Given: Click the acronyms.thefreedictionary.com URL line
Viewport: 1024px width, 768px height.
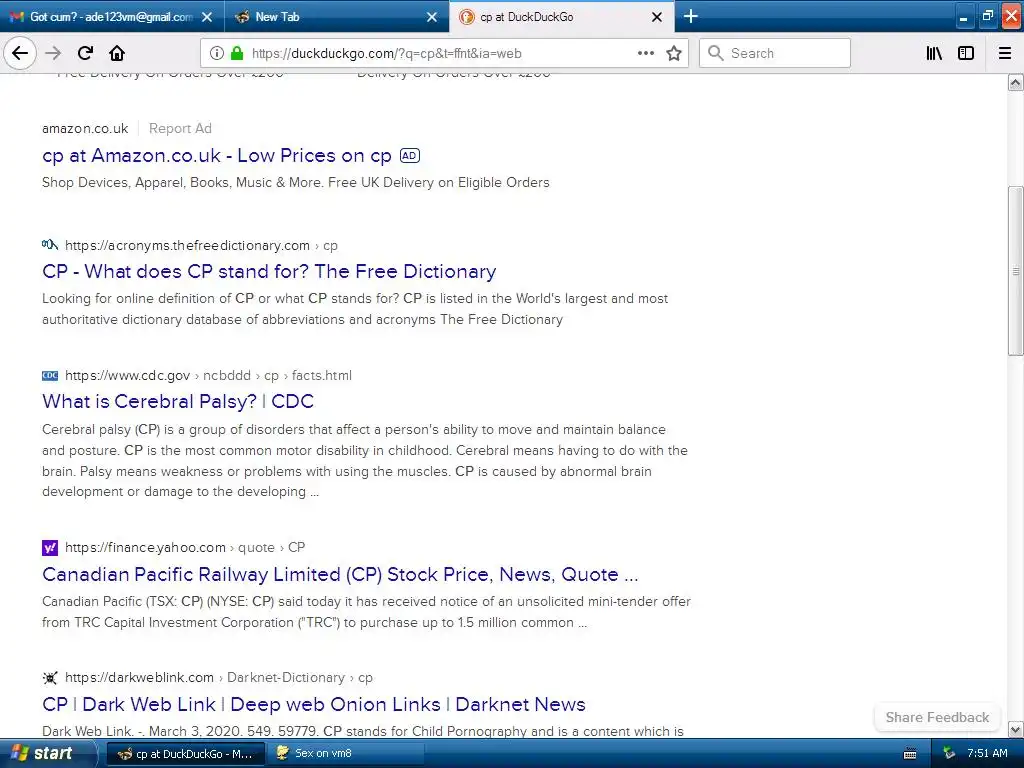Looking at the screenshot, I should coord(201,246).
